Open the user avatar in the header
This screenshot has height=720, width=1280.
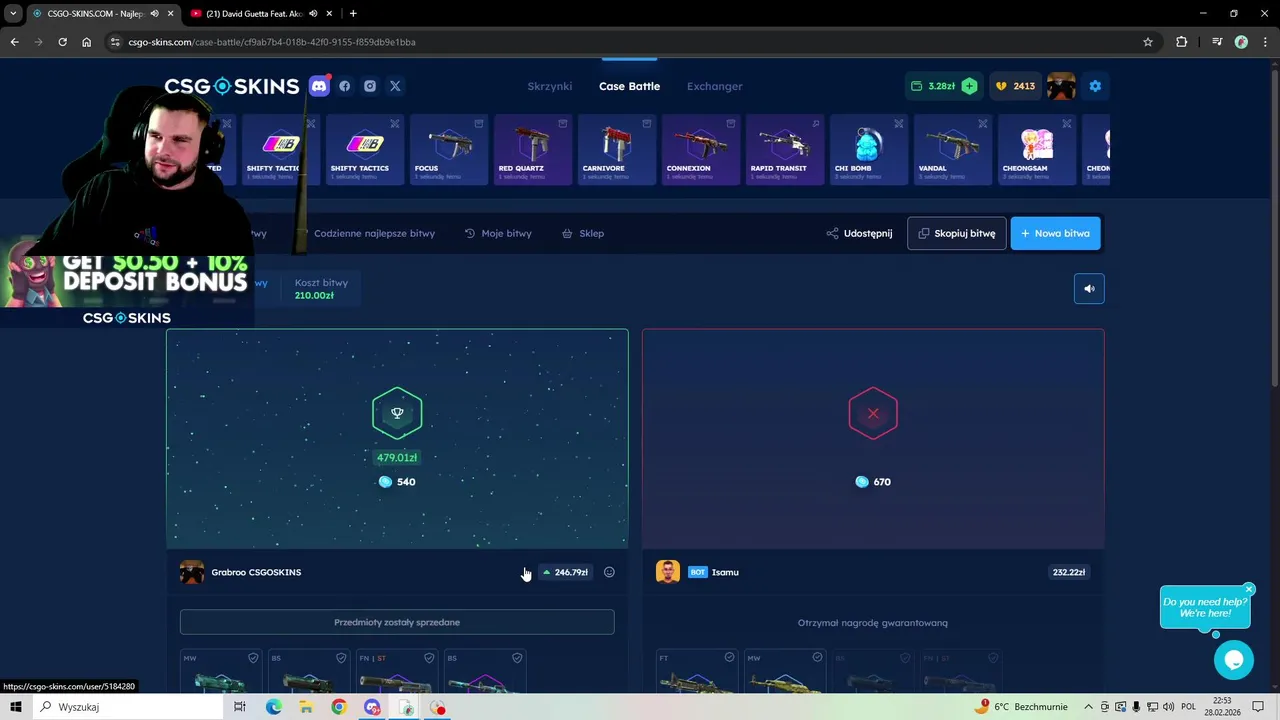(1061, 86)
